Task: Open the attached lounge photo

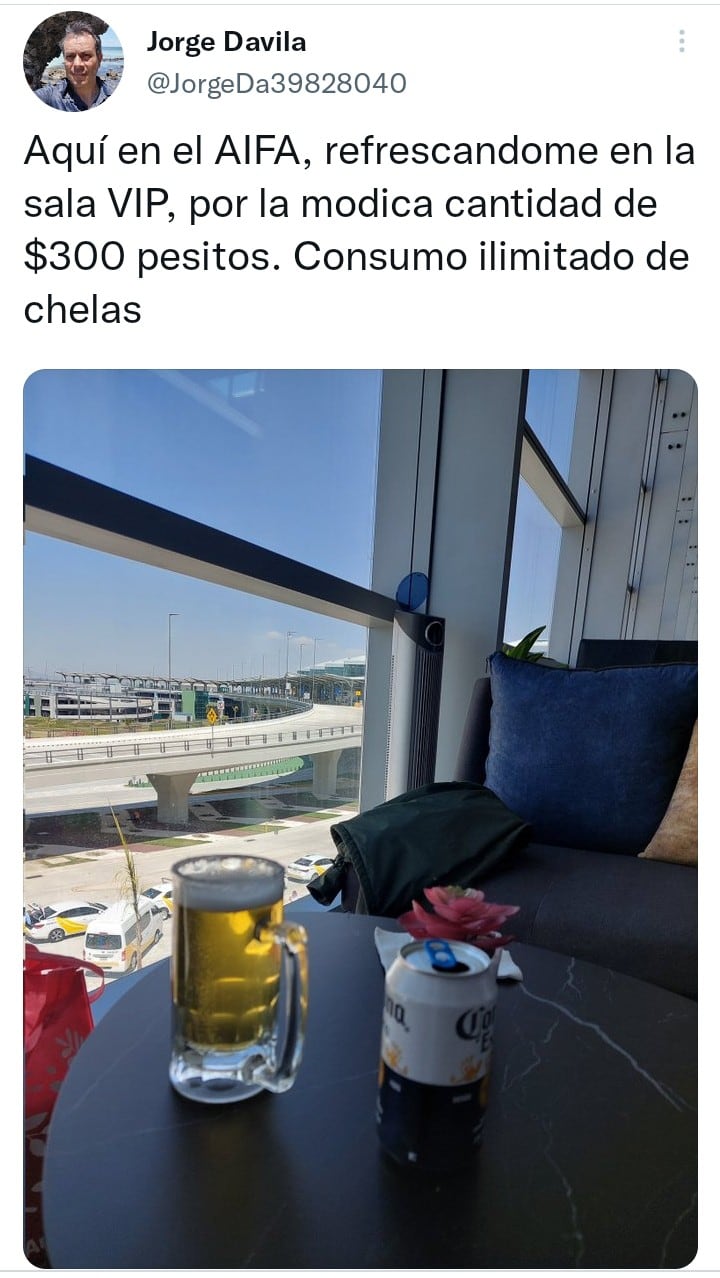Action: coord(360,819)
